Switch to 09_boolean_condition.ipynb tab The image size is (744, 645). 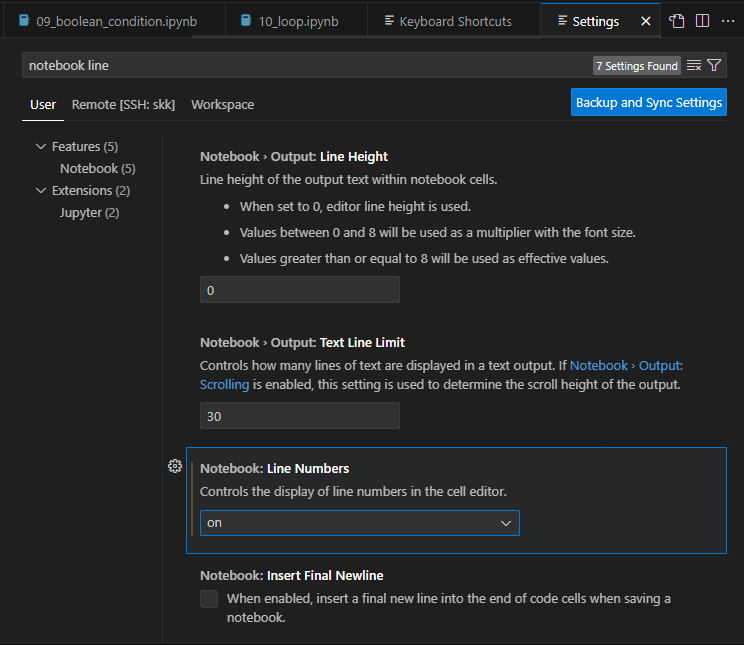tap(114, 21)
